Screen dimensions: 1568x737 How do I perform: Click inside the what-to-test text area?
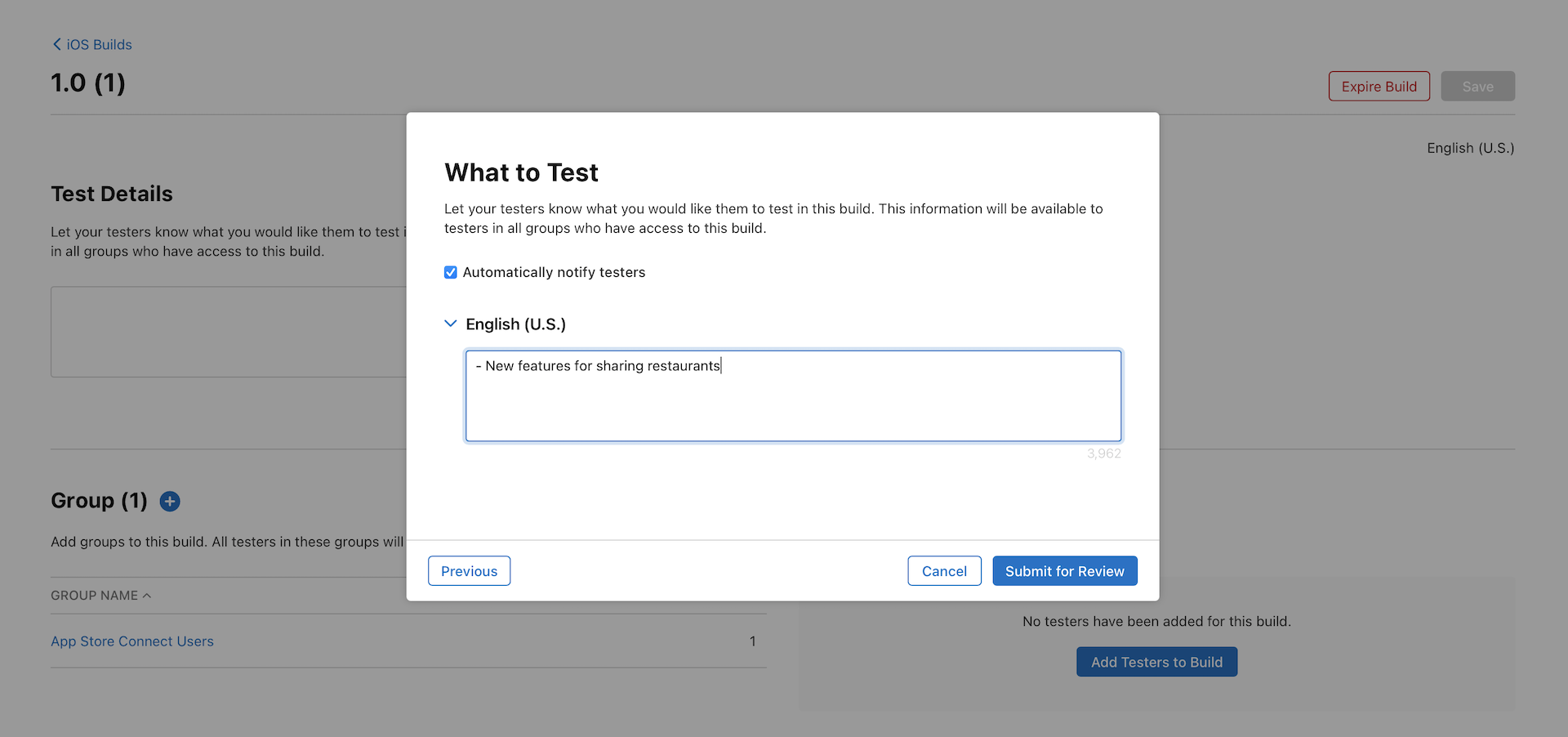(793, 395)
